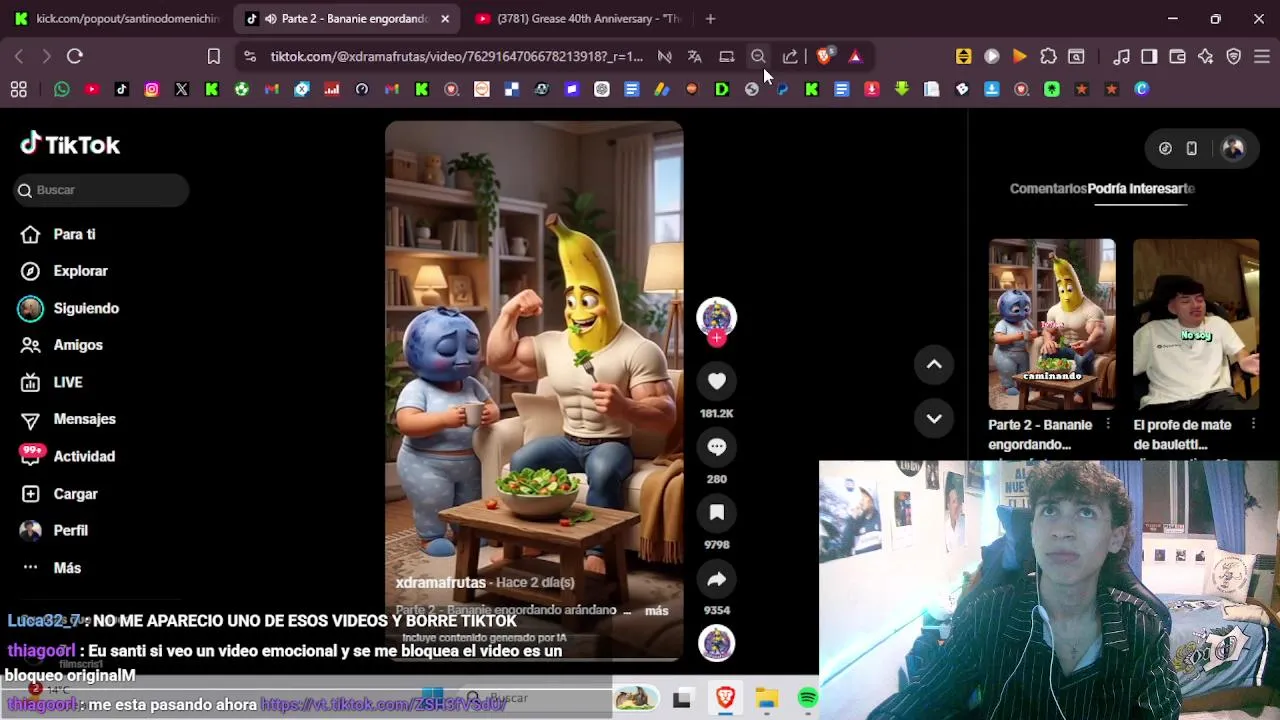Open the spinning sound disc avatar

click(x=716, y=643)
